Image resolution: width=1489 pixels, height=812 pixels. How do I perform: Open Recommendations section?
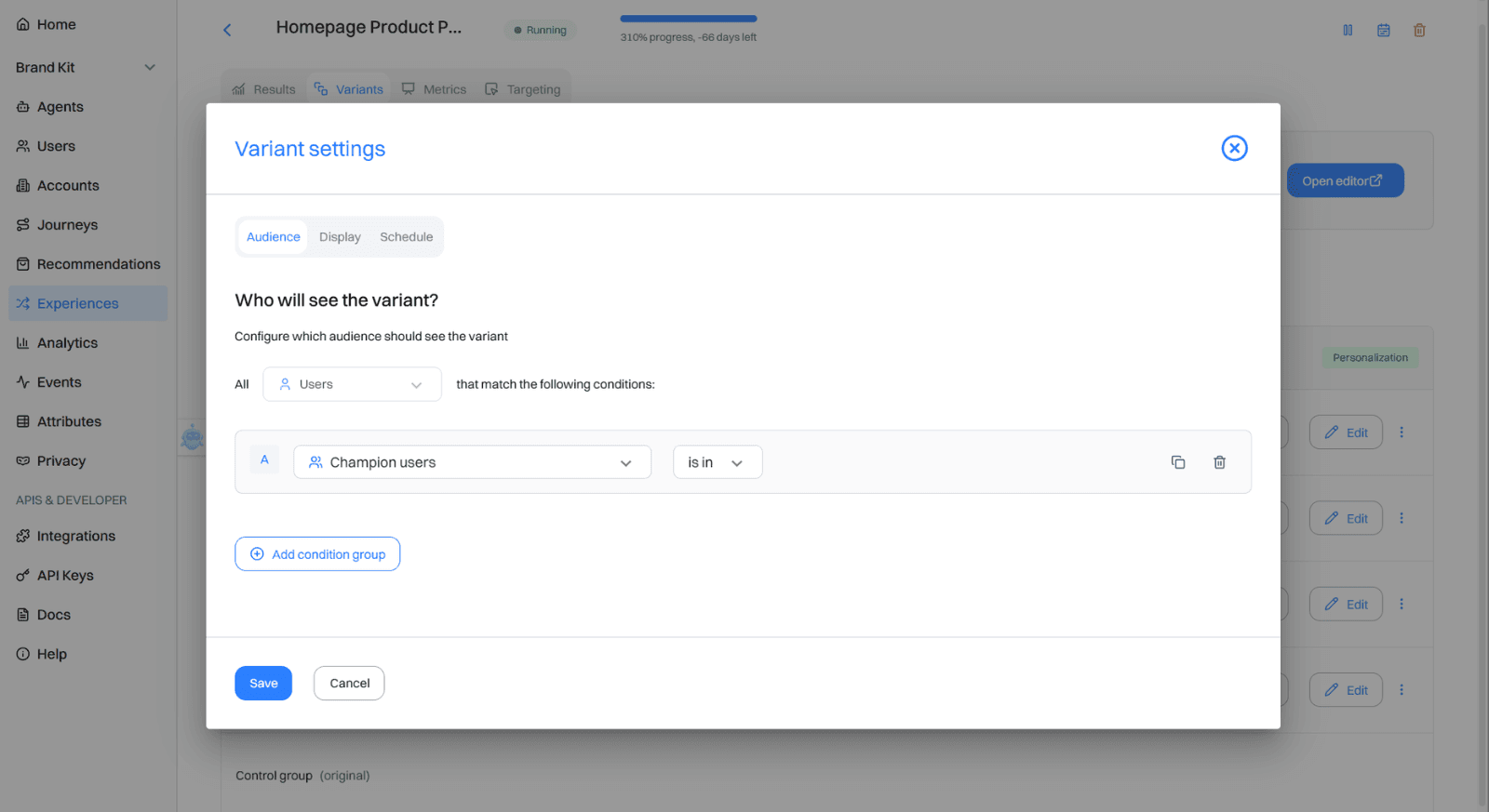pyautogui.click(x=88, y=264)
